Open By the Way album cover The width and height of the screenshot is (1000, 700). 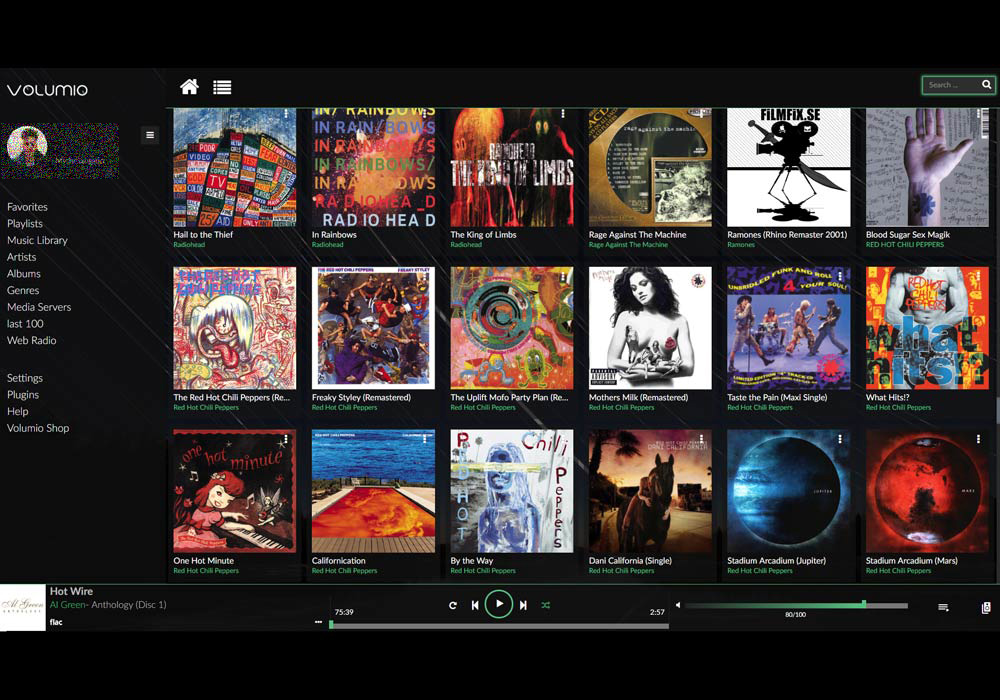click(x=511, y=491)
